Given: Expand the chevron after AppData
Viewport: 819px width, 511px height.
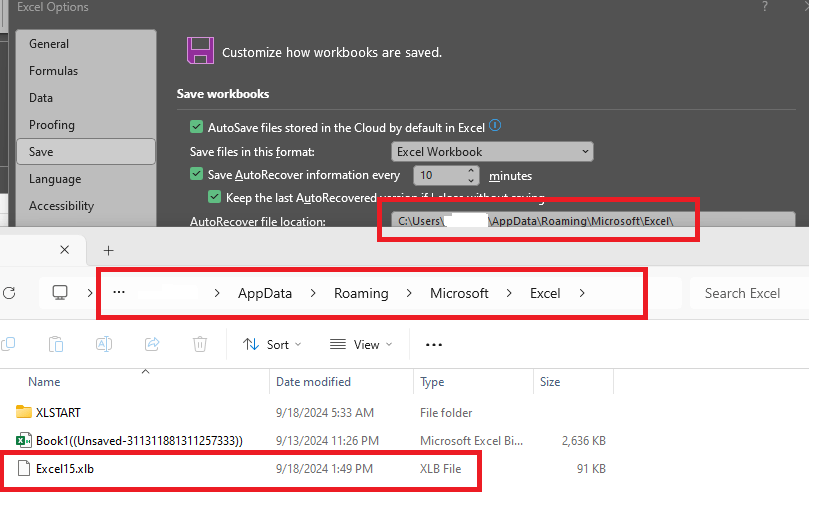Looking at the screenshot, I should pyautogui.click(x=313, y=294).
